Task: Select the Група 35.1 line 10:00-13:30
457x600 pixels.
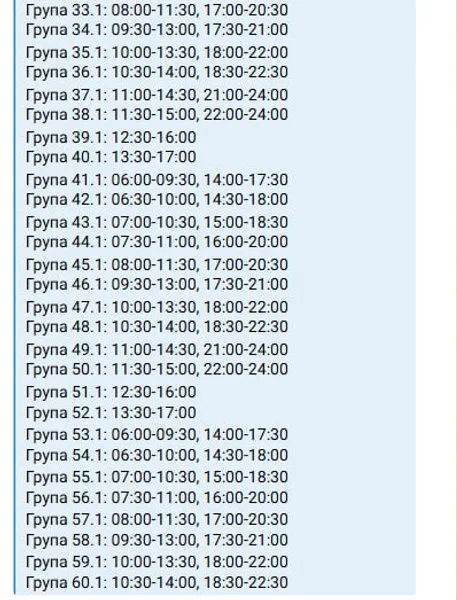Action: click(157, 52)
